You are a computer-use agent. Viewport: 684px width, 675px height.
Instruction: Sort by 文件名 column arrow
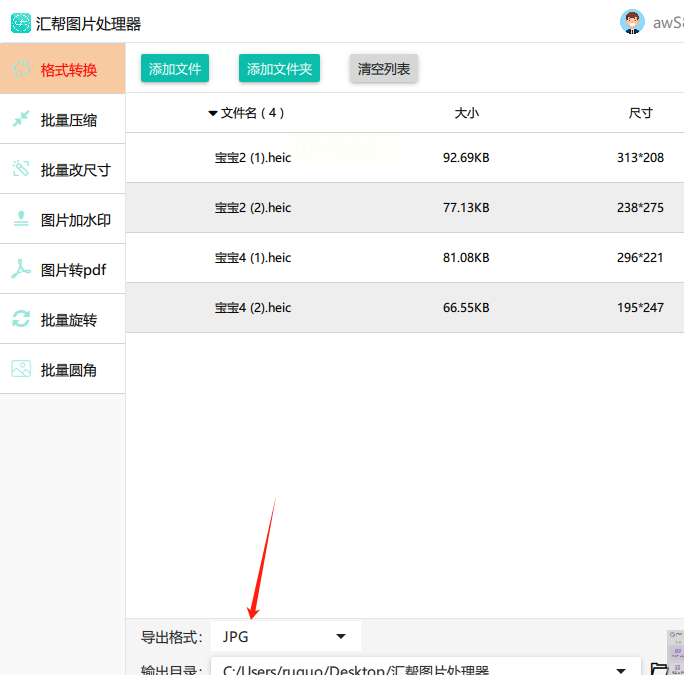point(213,113)
